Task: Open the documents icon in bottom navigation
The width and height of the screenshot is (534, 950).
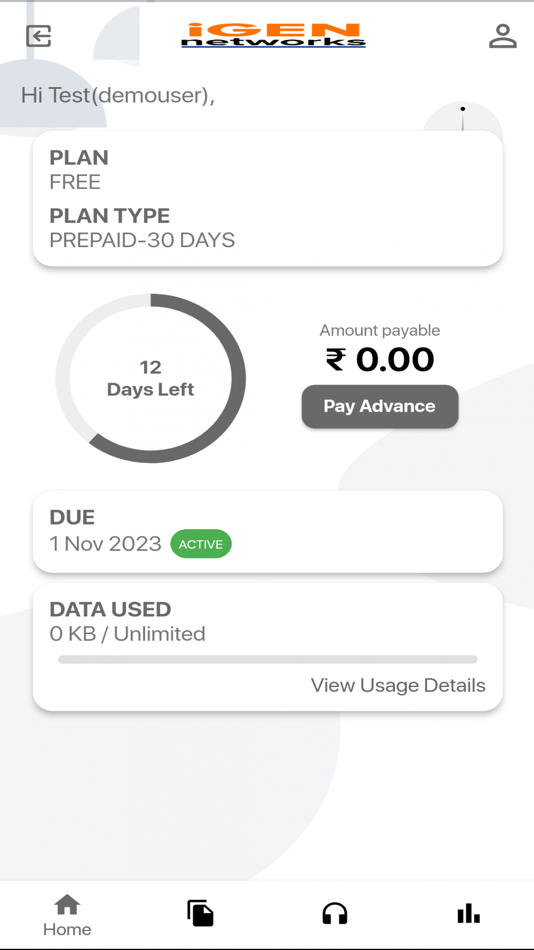Action: point(200,913)
